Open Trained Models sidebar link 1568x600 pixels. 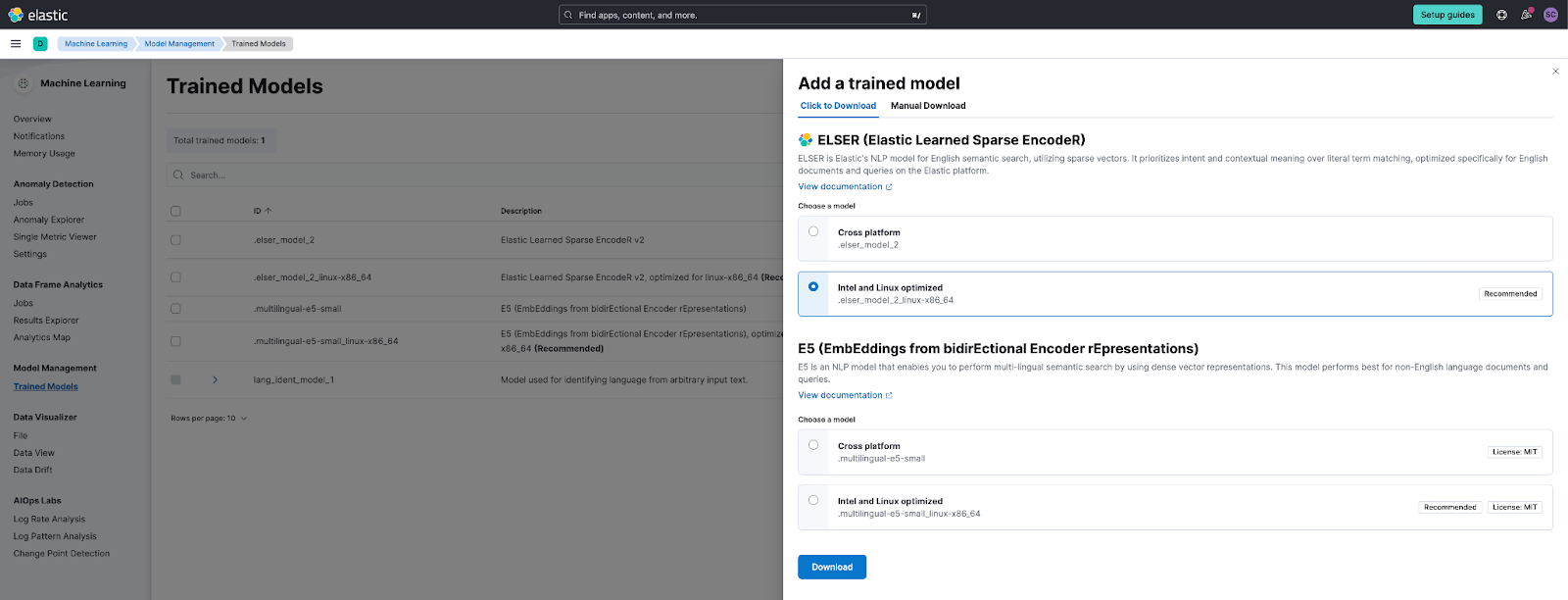46,386
